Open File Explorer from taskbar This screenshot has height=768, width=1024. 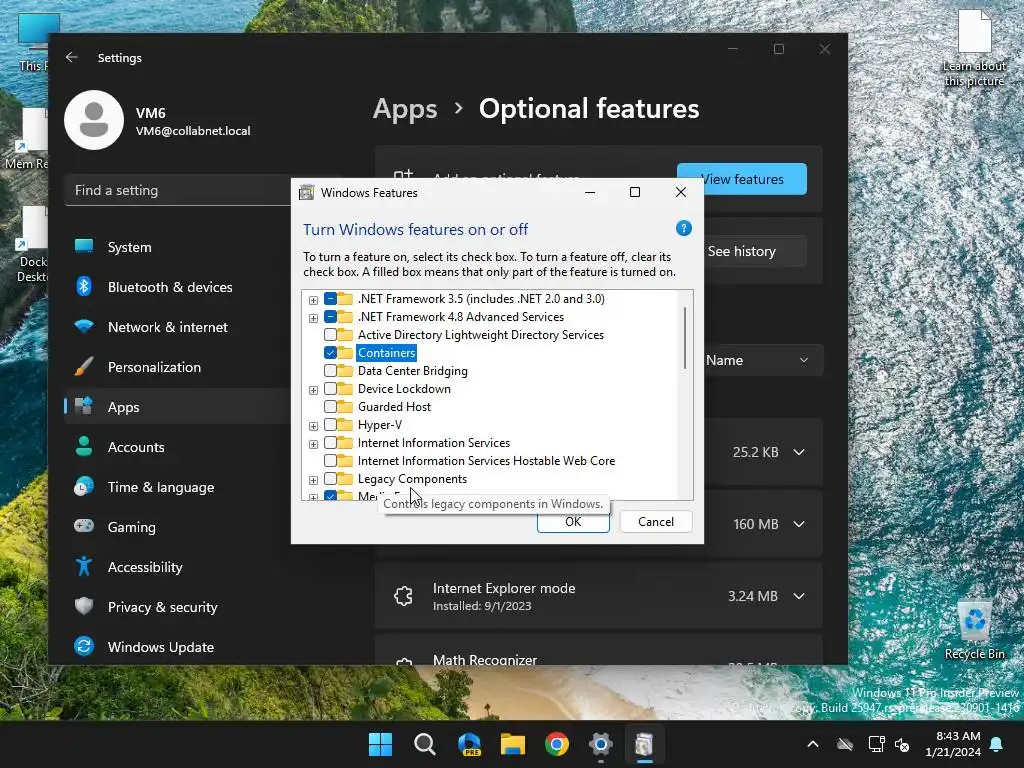point(513,744)
